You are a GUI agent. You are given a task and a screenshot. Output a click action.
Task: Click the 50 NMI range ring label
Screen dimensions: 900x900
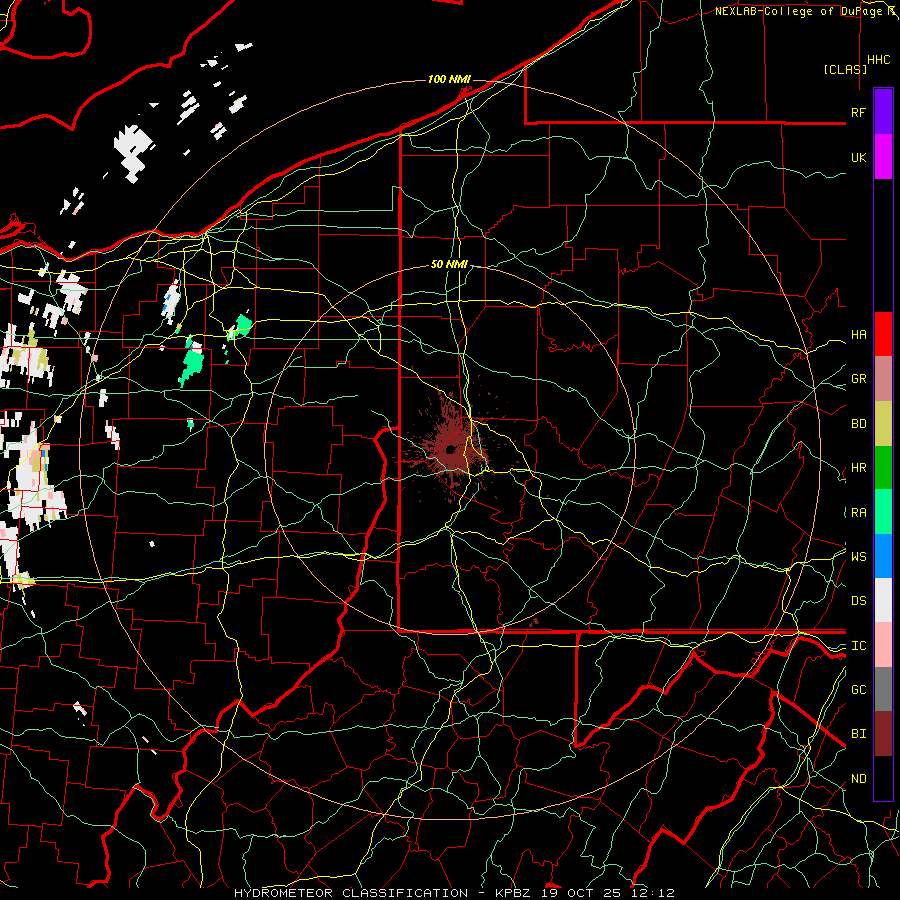[449, 264]
